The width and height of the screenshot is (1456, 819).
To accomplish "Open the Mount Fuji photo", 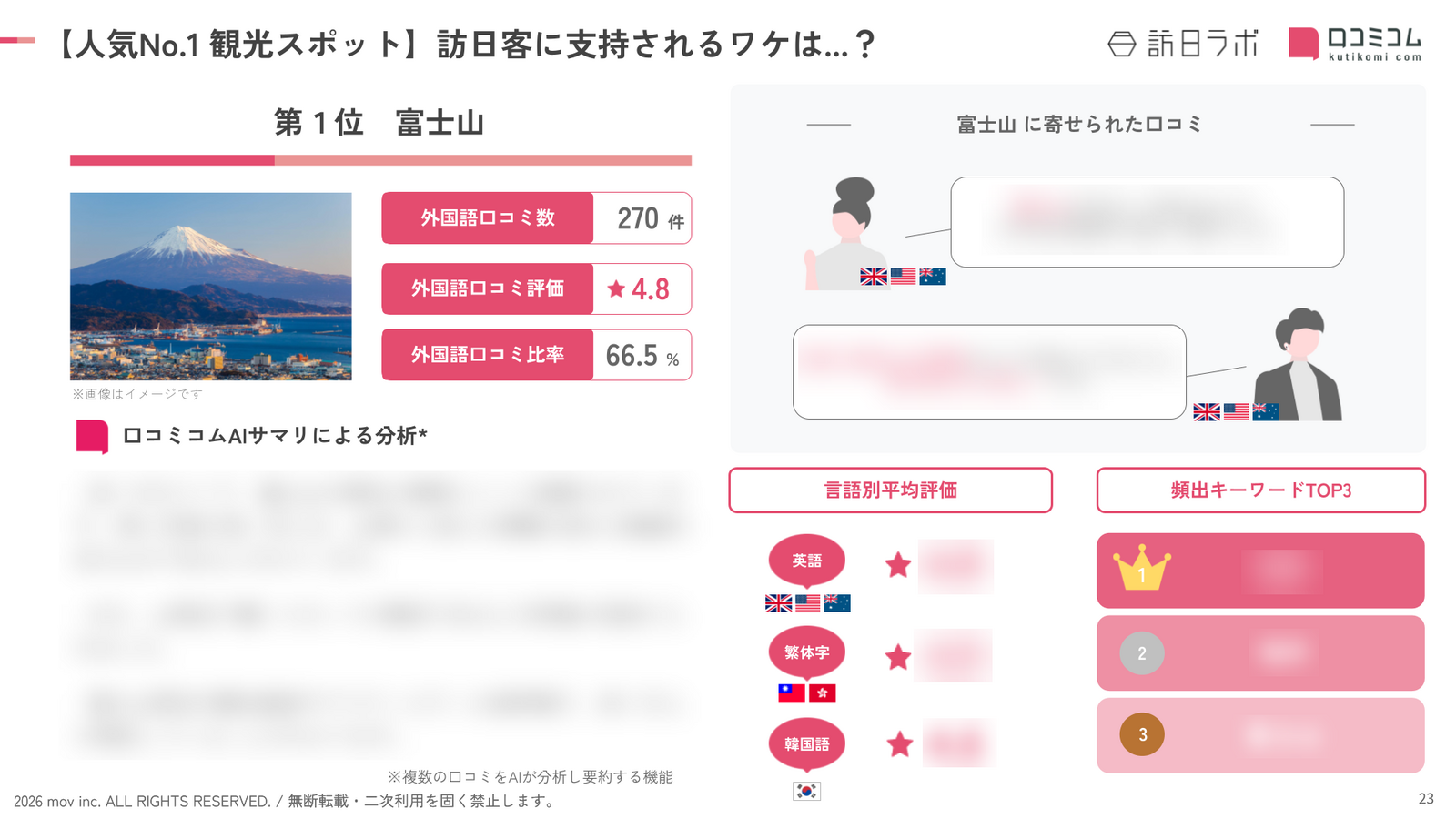I will (210, 286).
